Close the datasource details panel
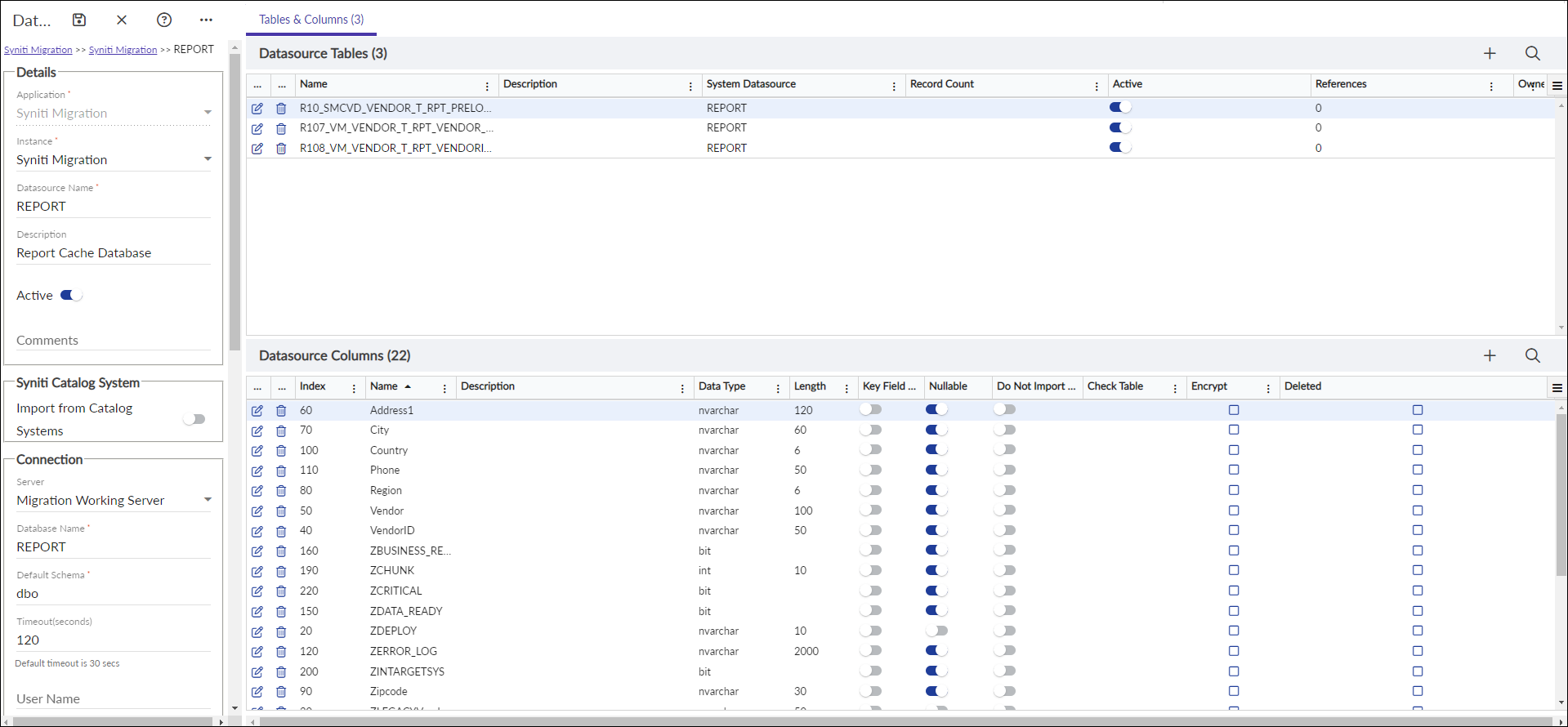This screenshot has height=727, width=1568. [x=122, y=20]
